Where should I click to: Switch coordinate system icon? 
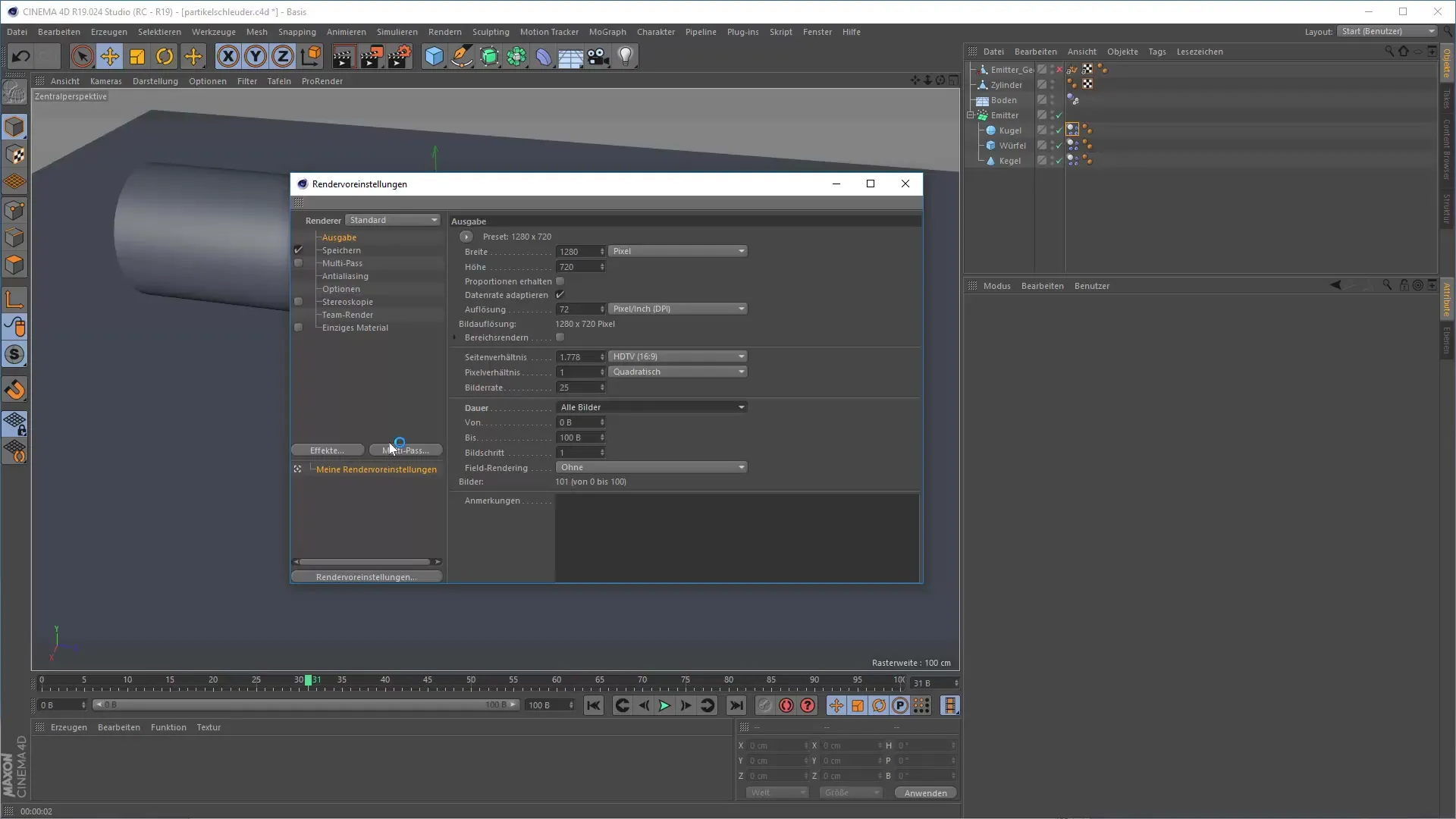(310, 56)
